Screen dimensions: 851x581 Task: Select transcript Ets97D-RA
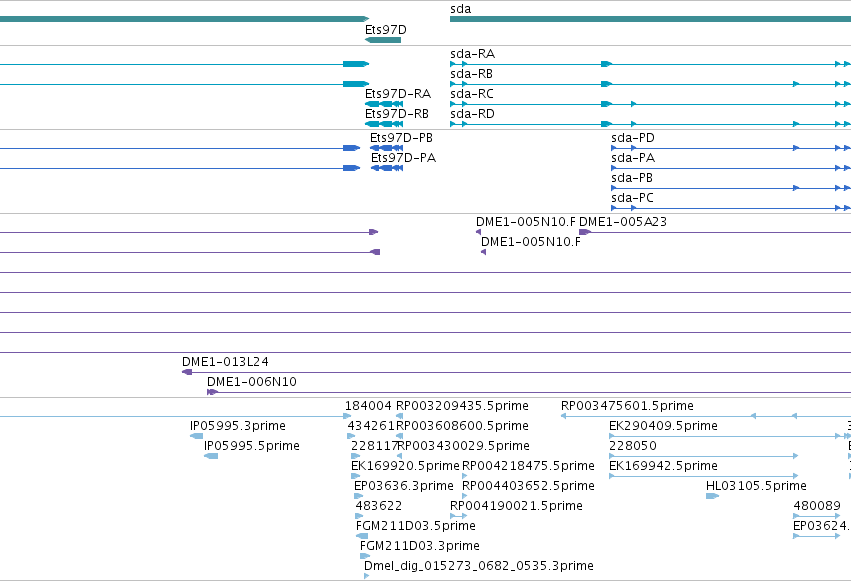pos(398,94)
